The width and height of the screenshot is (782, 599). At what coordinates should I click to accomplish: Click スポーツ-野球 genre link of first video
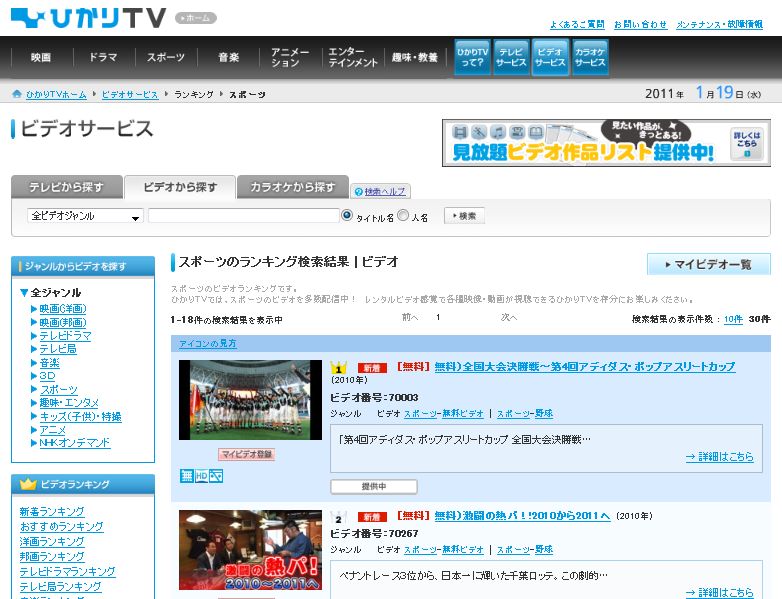[525, 413]
